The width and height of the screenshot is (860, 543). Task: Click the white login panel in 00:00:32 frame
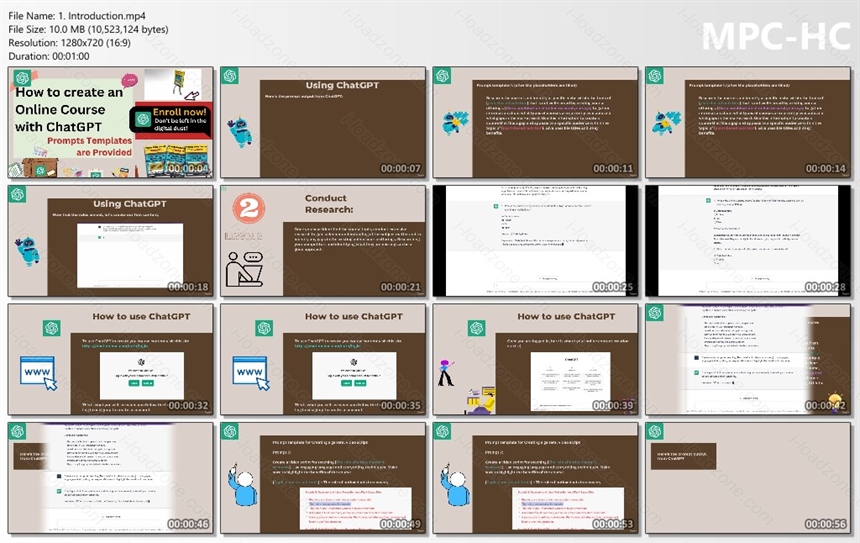pyautogui.click(x=142, y=376)
